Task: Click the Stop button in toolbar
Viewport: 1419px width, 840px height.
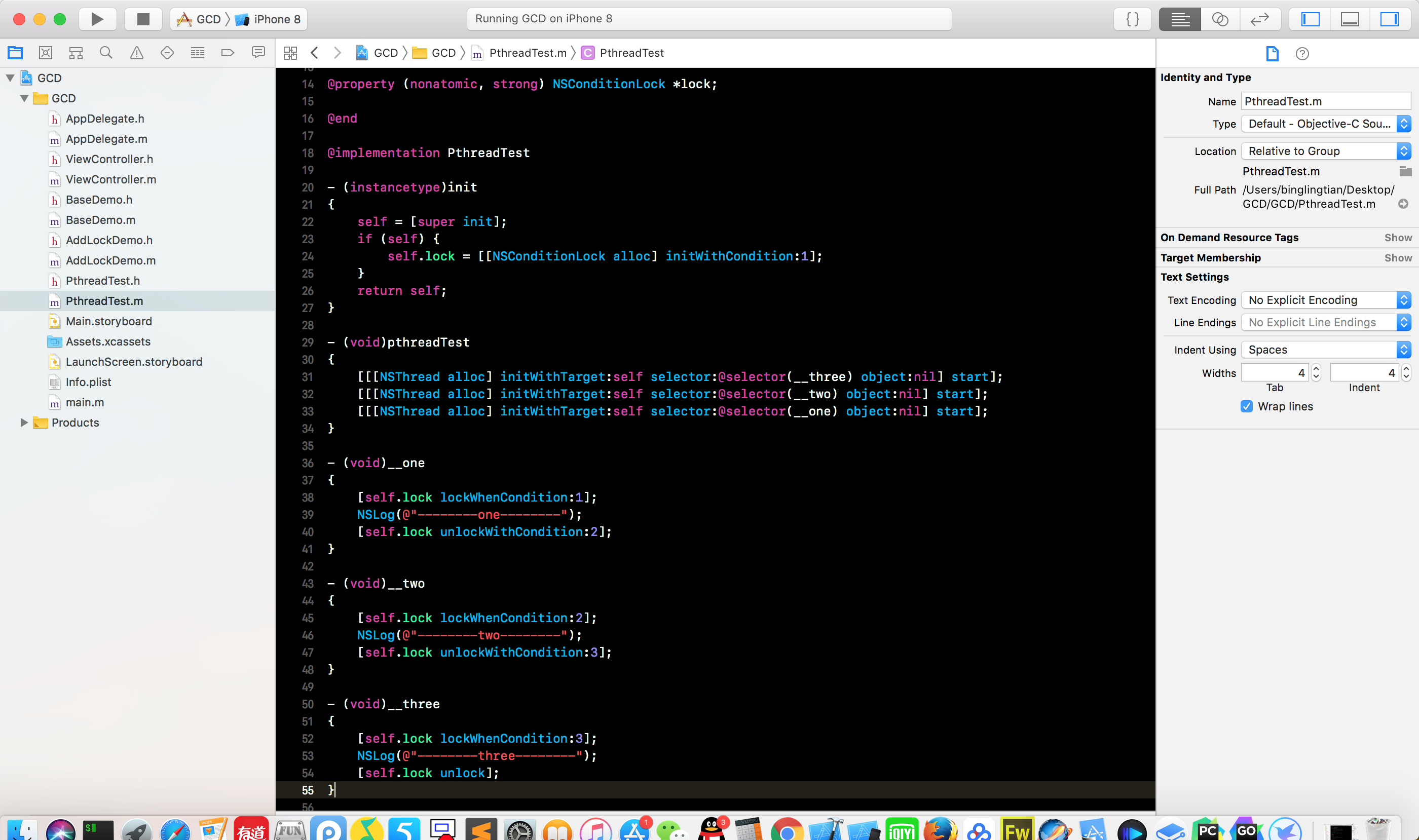Action: click(143, 19)
